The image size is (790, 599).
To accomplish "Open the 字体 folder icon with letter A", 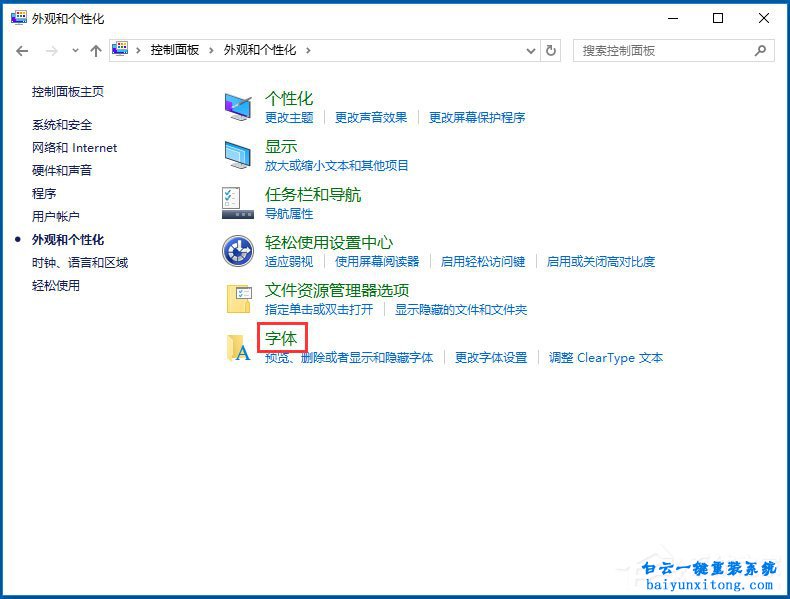I will pyautogui.click(x=238, y=348).
